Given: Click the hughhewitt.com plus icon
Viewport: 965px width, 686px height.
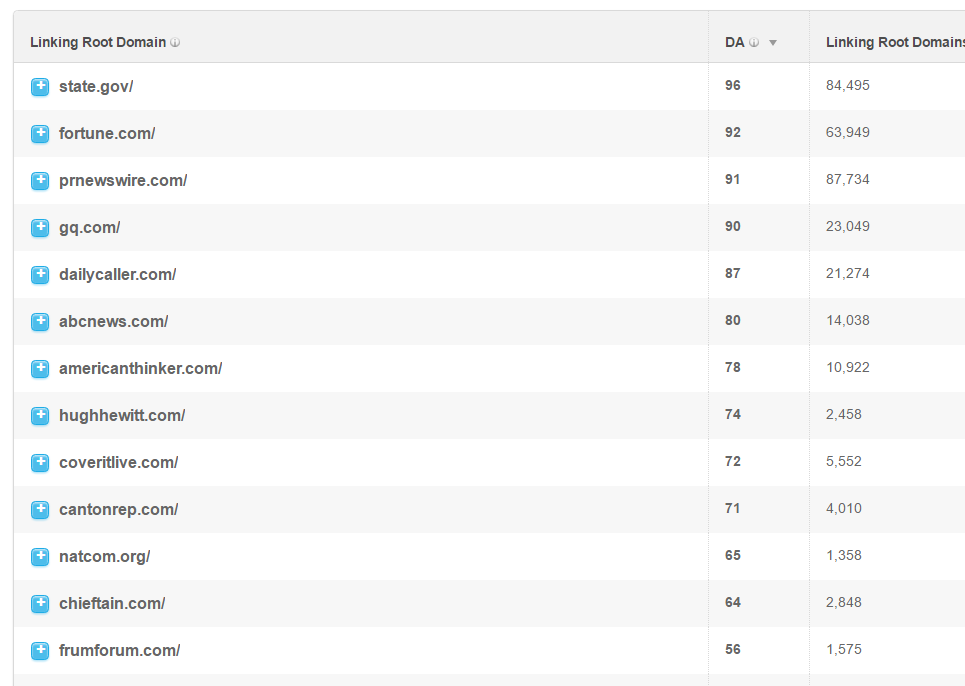Looking at the screenshot, I should coord(40,416).
